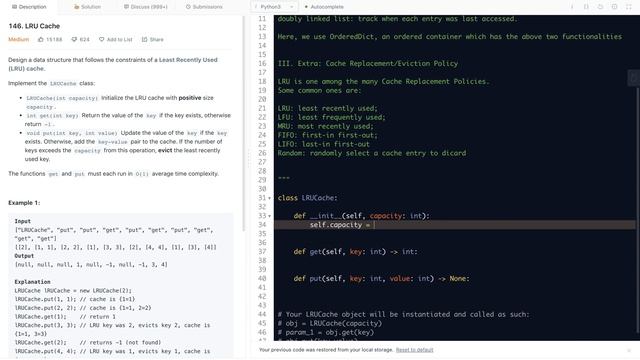
Task: Click the 'LFU: least frequently used;' comment line
Action: pyautogui.click(x=331, y=117)
